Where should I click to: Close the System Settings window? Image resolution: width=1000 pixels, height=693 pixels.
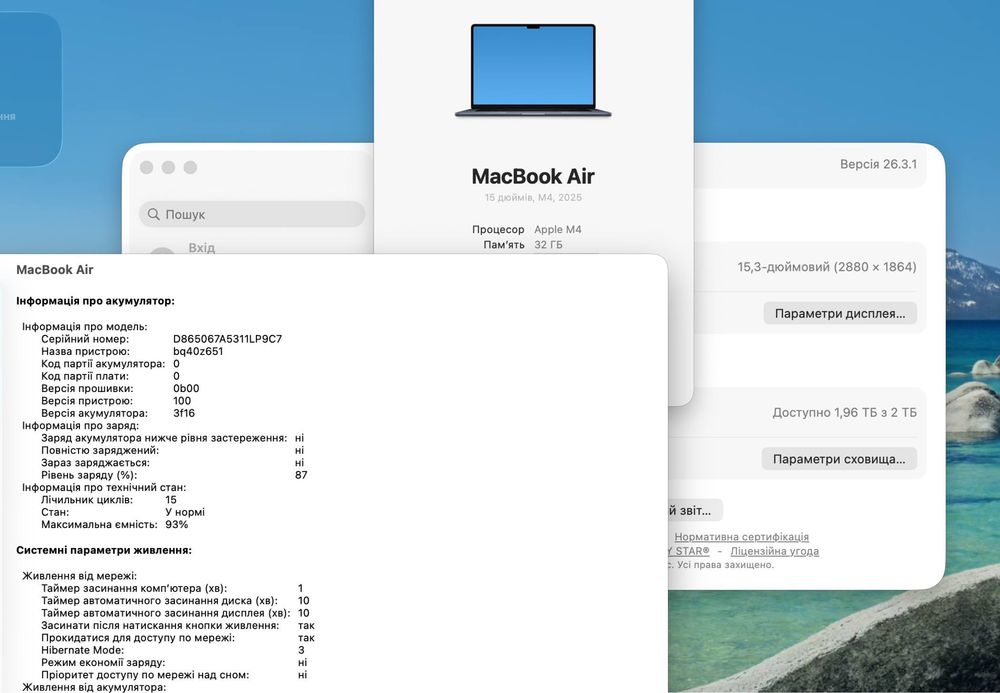click(x=147, y=167)
